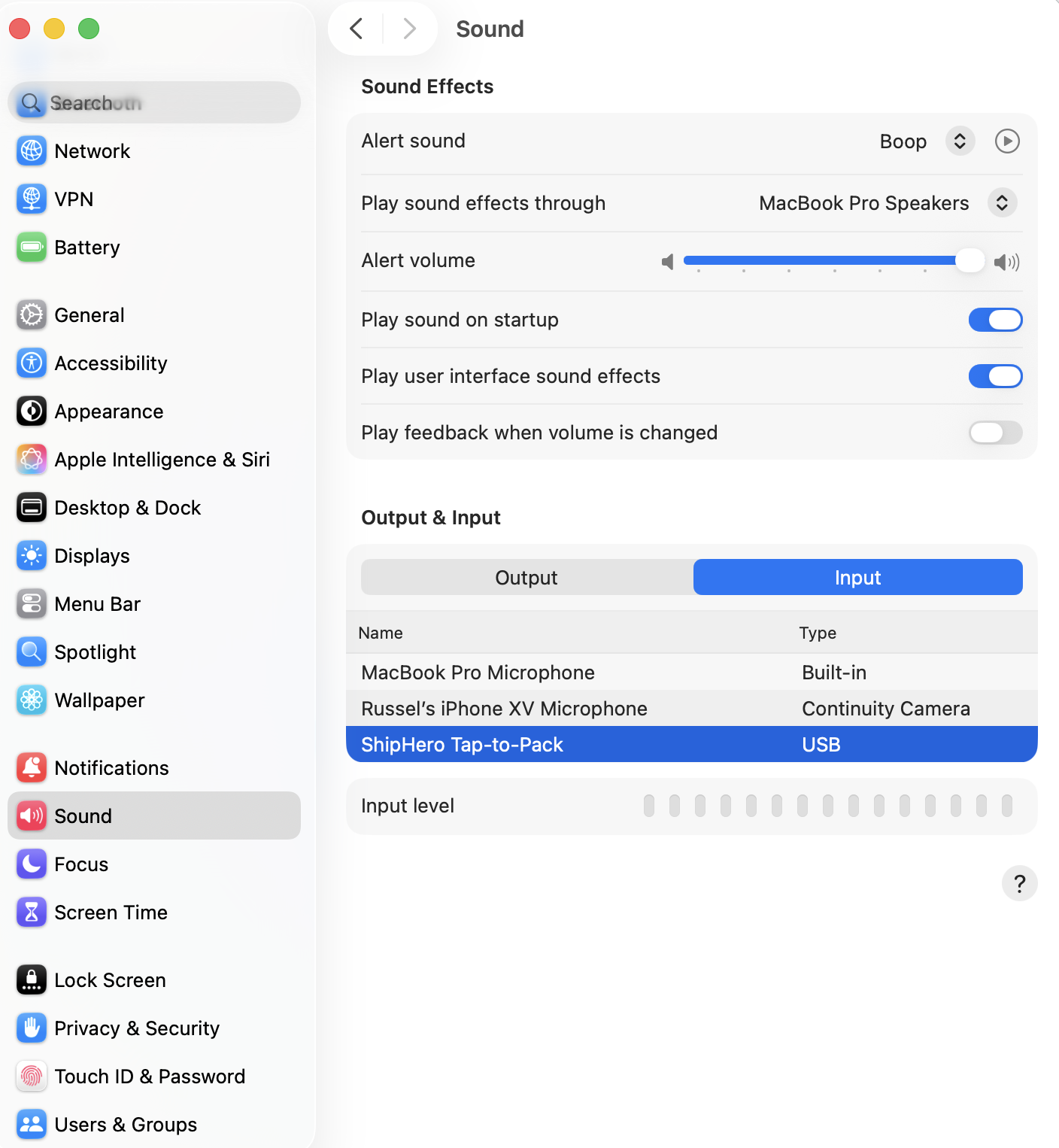Expand the Play sound effects through dropdown

pyautogui.click(x=1002, y=203)
